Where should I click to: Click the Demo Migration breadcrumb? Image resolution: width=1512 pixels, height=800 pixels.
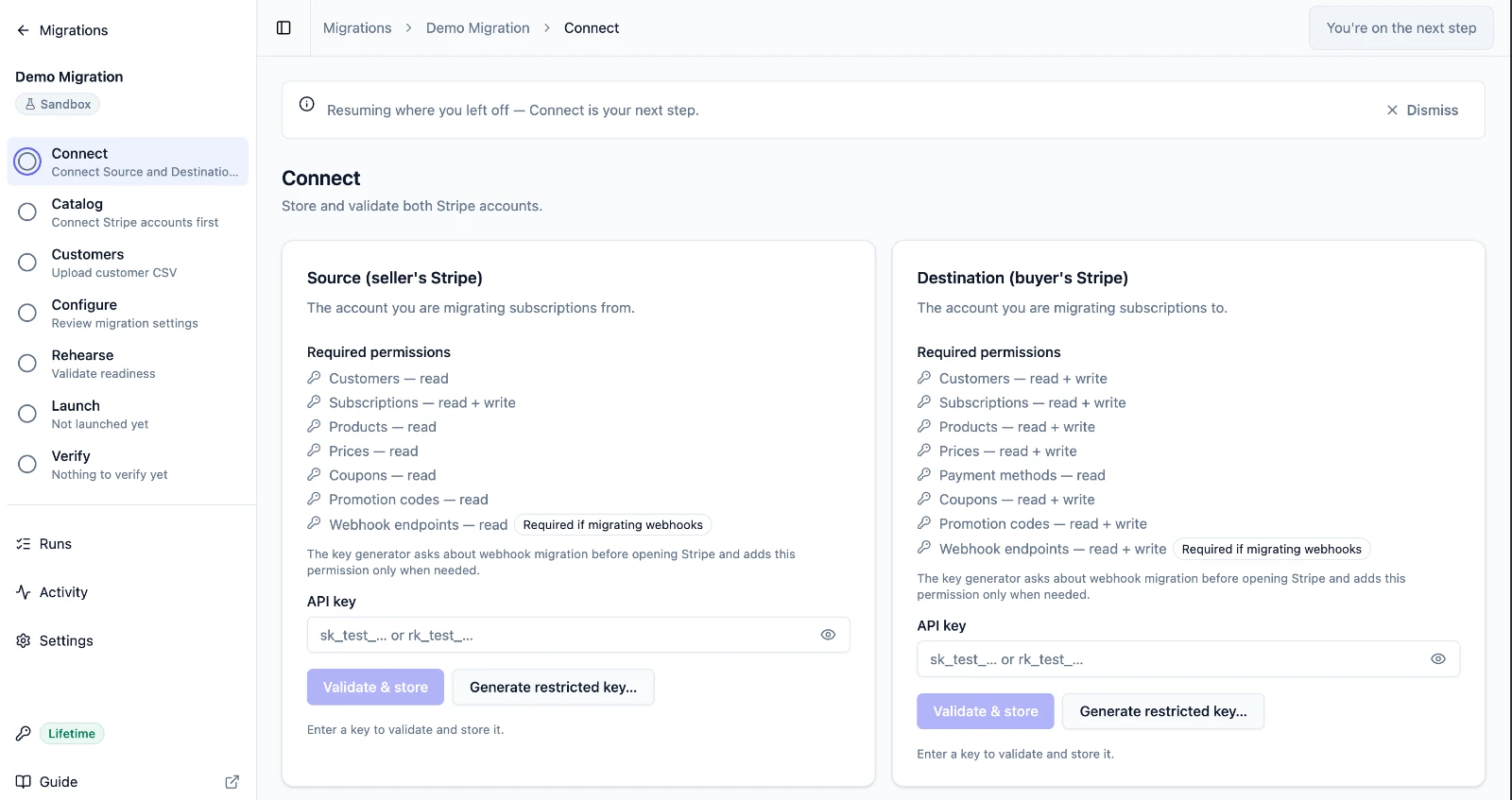coord(478,28)
